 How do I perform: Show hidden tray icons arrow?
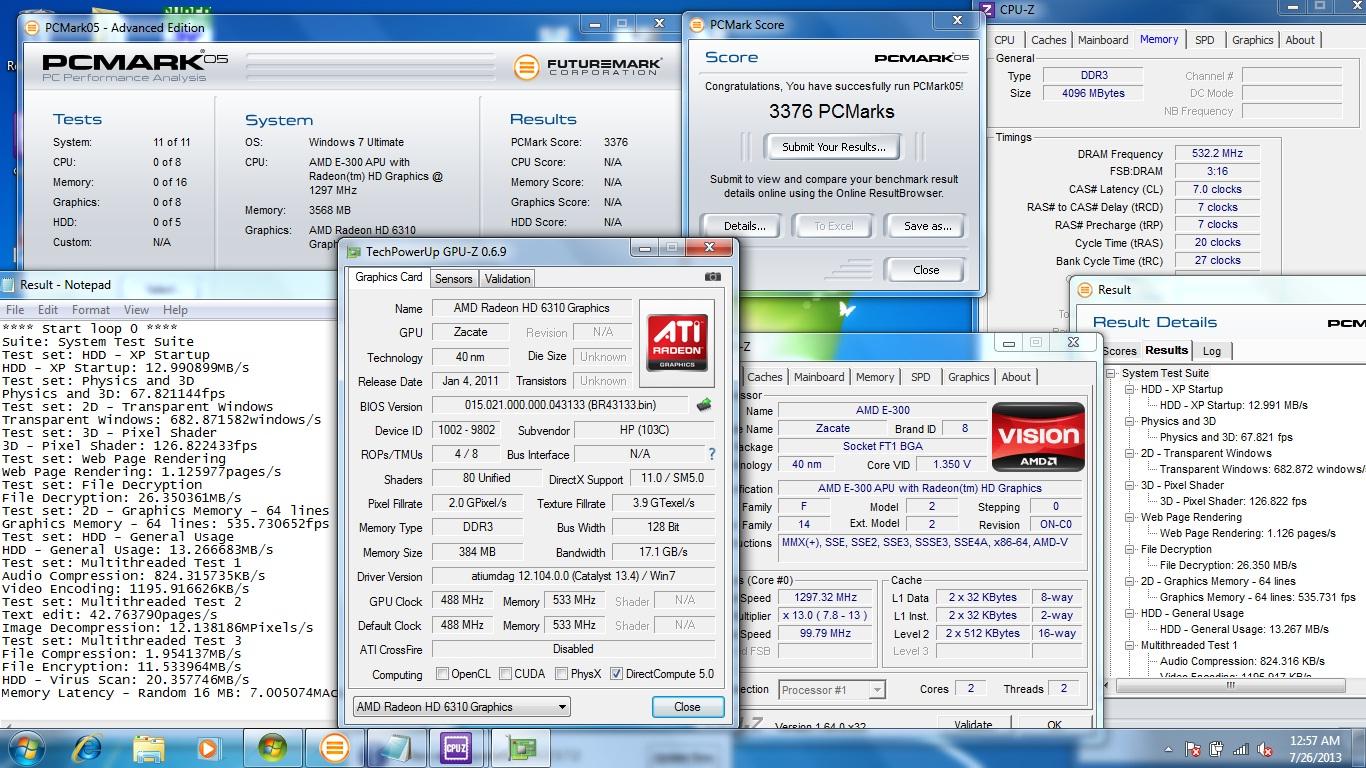[1169, 749]
